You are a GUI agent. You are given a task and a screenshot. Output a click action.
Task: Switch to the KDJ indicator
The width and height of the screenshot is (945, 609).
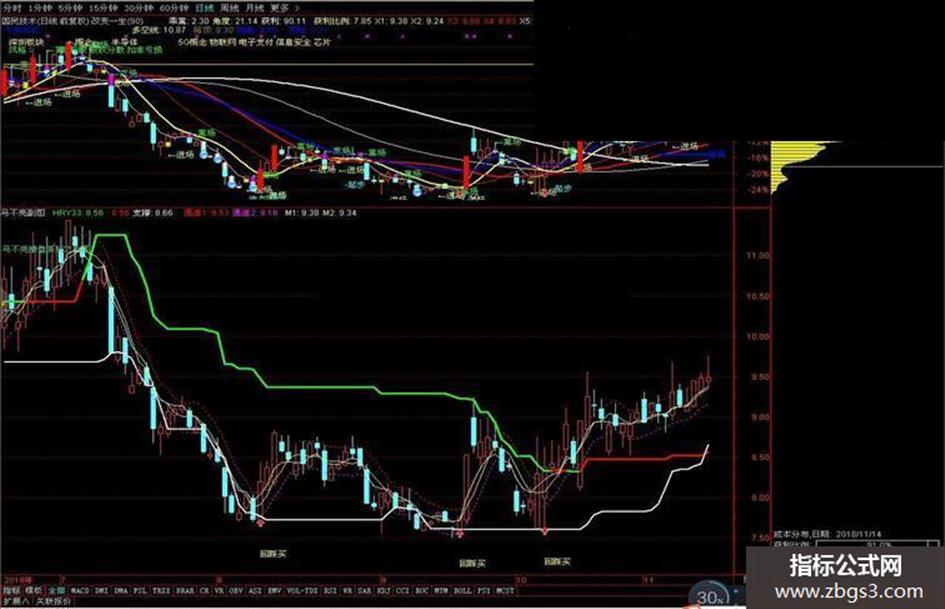(384, 591)
